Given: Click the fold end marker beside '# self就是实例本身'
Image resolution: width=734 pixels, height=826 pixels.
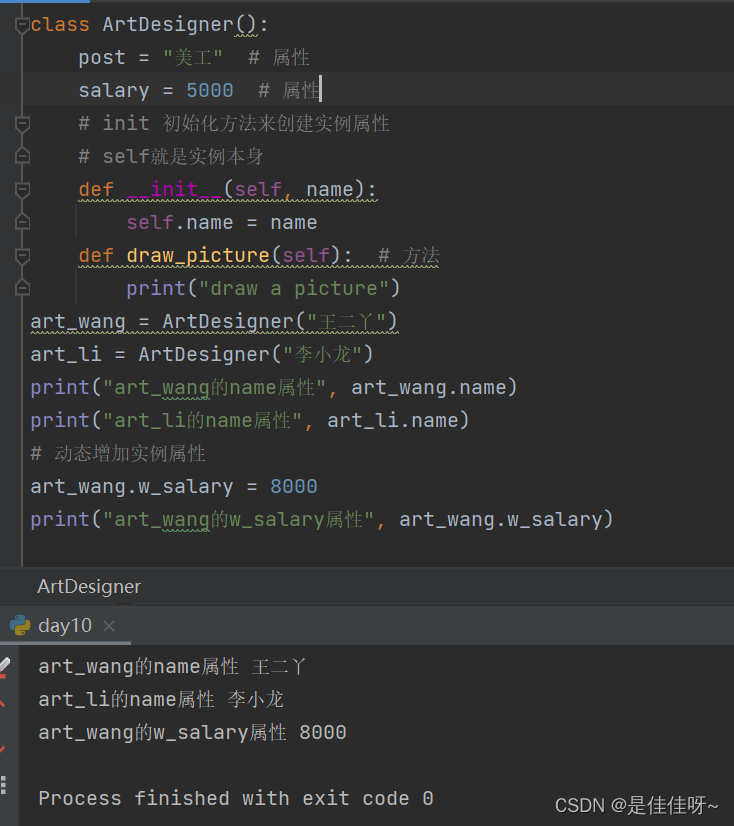Looking at the screenshot, I should (x=22, y=156).
